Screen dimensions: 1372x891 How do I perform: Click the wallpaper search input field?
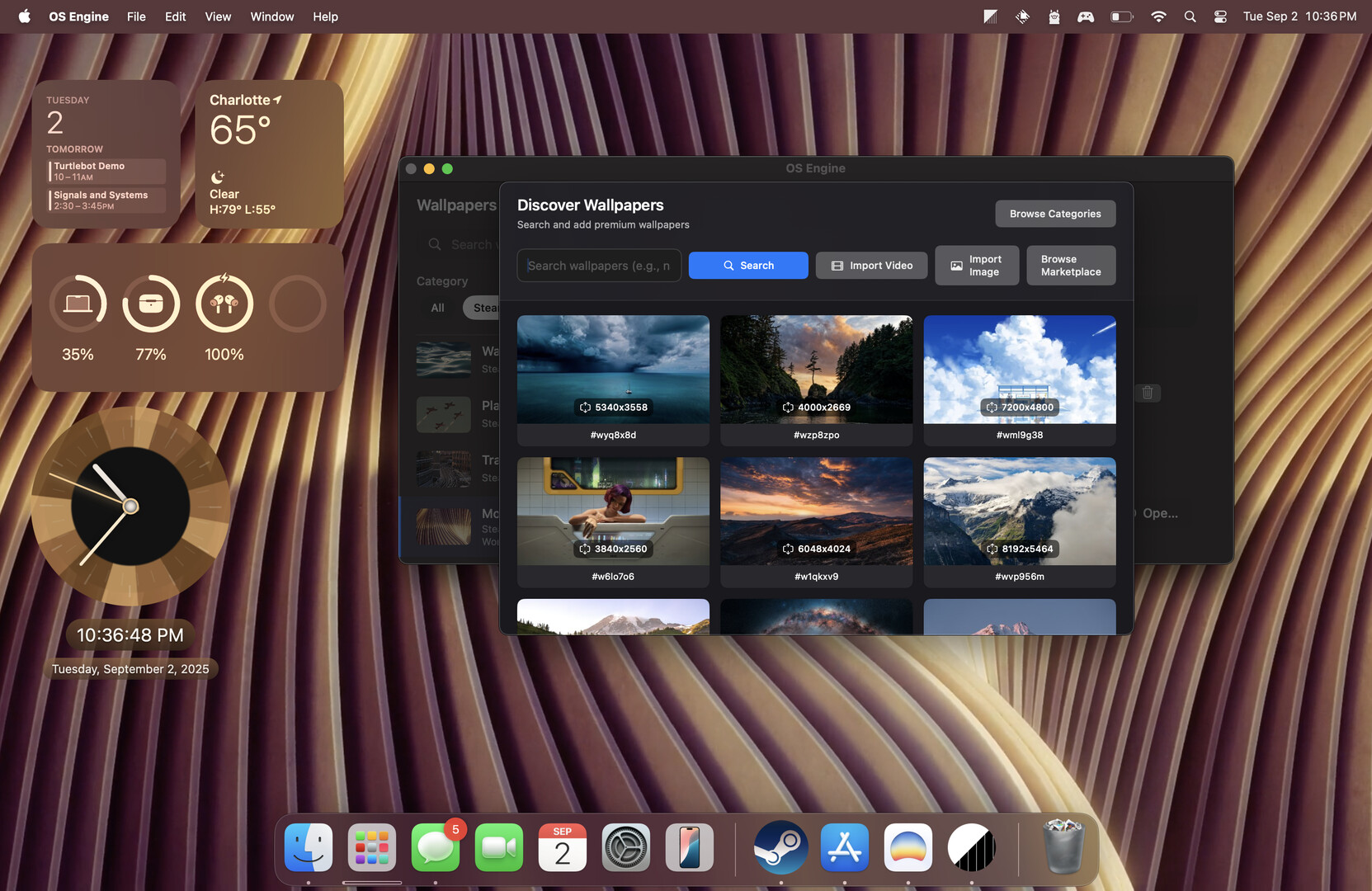tap(599, 265)
